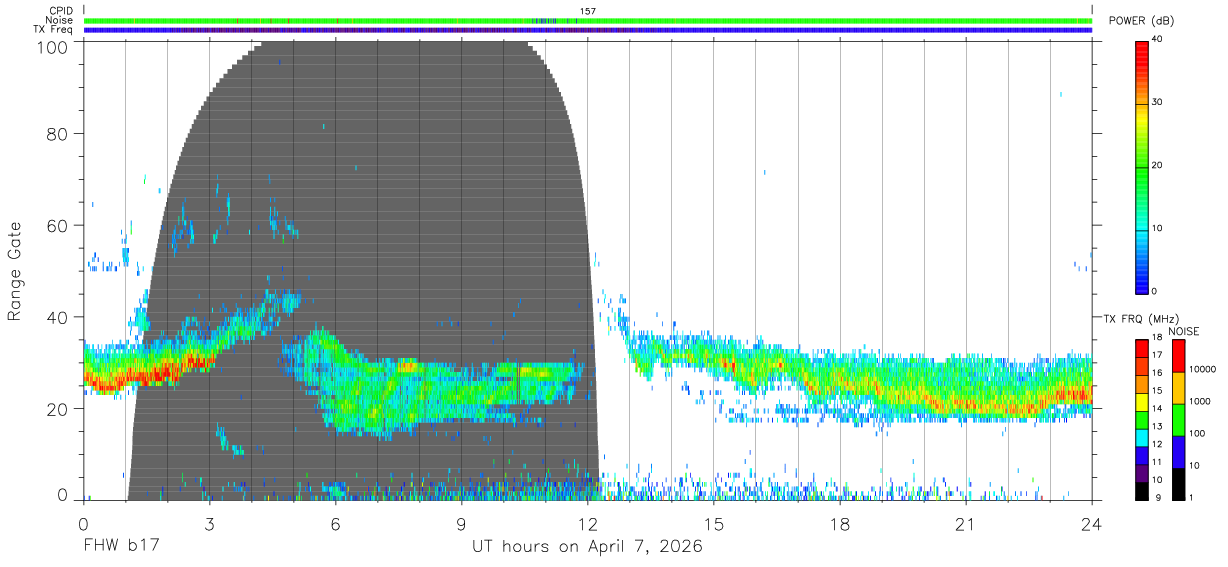Click the power scale value 30
1228x567 pixels.
[1159, 102]
